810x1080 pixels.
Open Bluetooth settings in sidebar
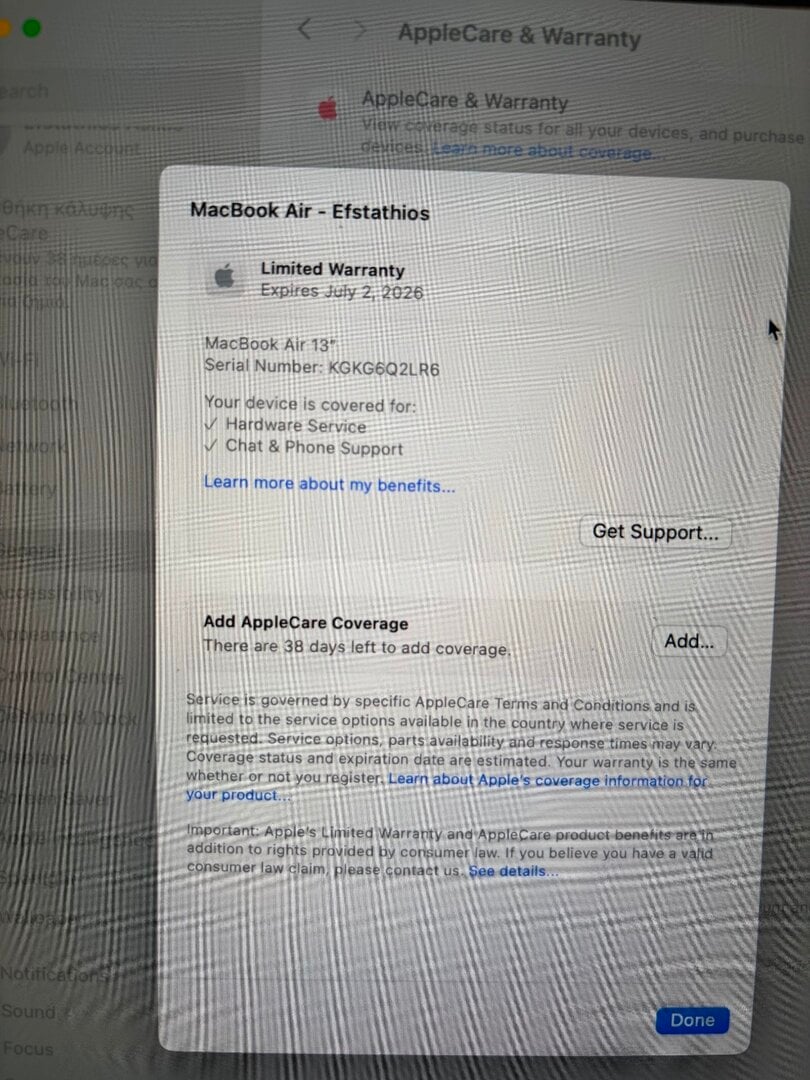[x=39, y=403]
